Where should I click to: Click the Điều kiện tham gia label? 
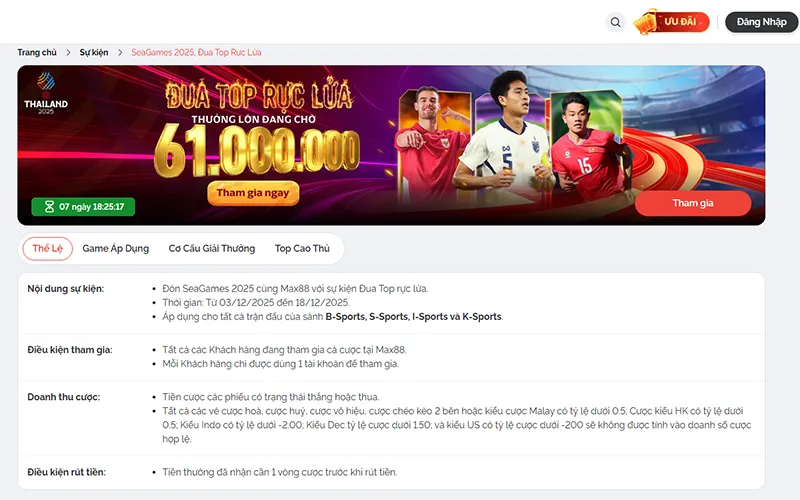(70, 350)
